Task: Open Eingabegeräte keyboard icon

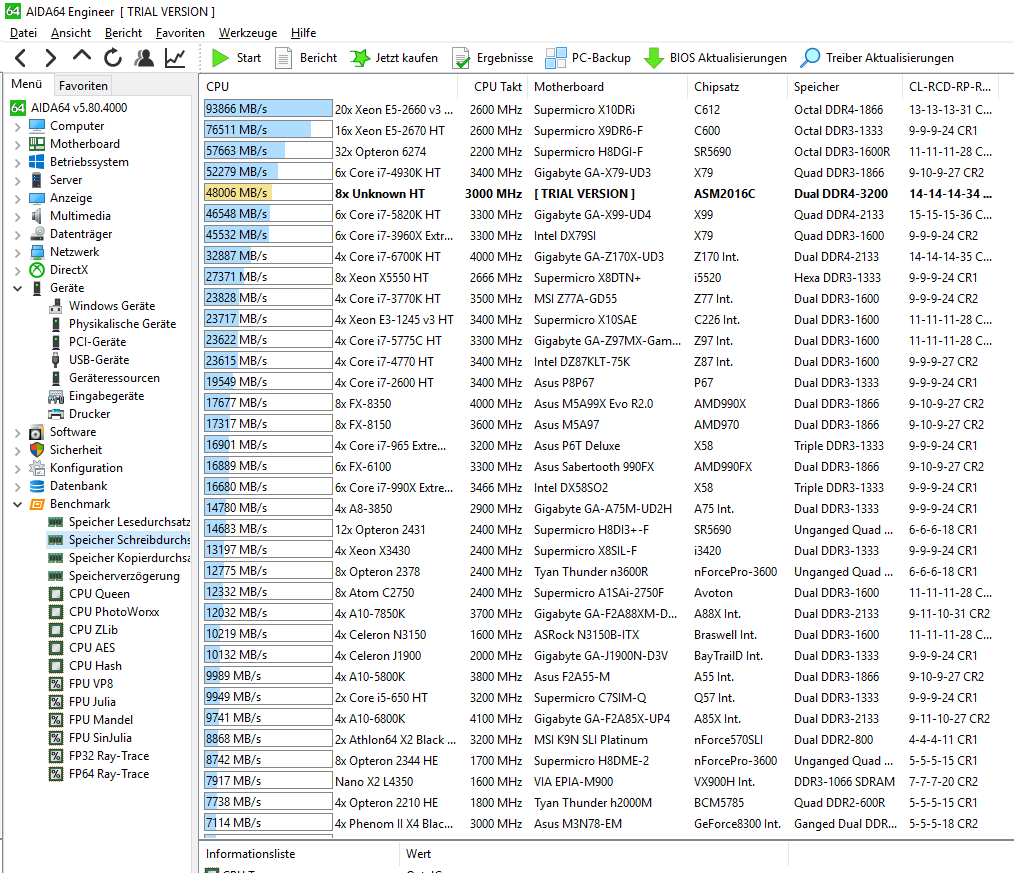Action: click(56, 396)
